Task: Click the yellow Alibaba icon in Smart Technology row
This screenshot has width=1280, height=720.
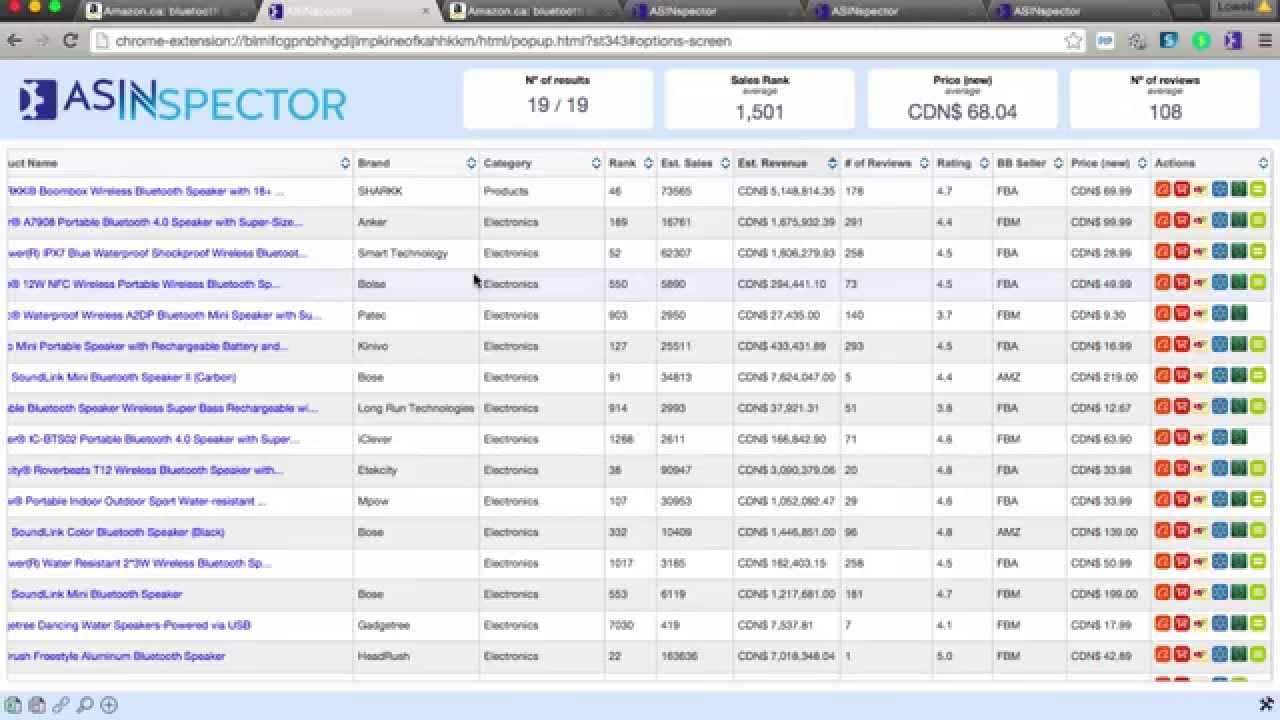Action: [1200, 252]
